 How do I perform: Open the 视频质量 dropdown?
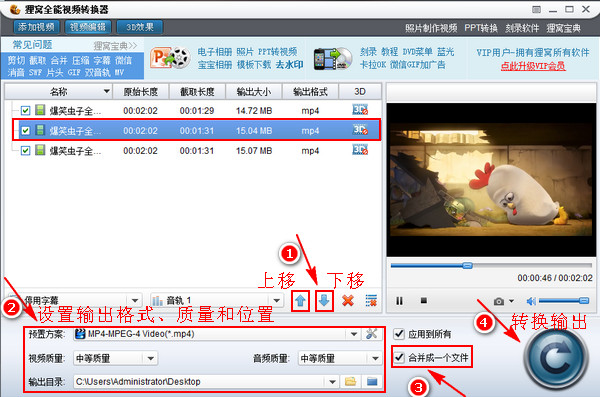coord(150,358)
